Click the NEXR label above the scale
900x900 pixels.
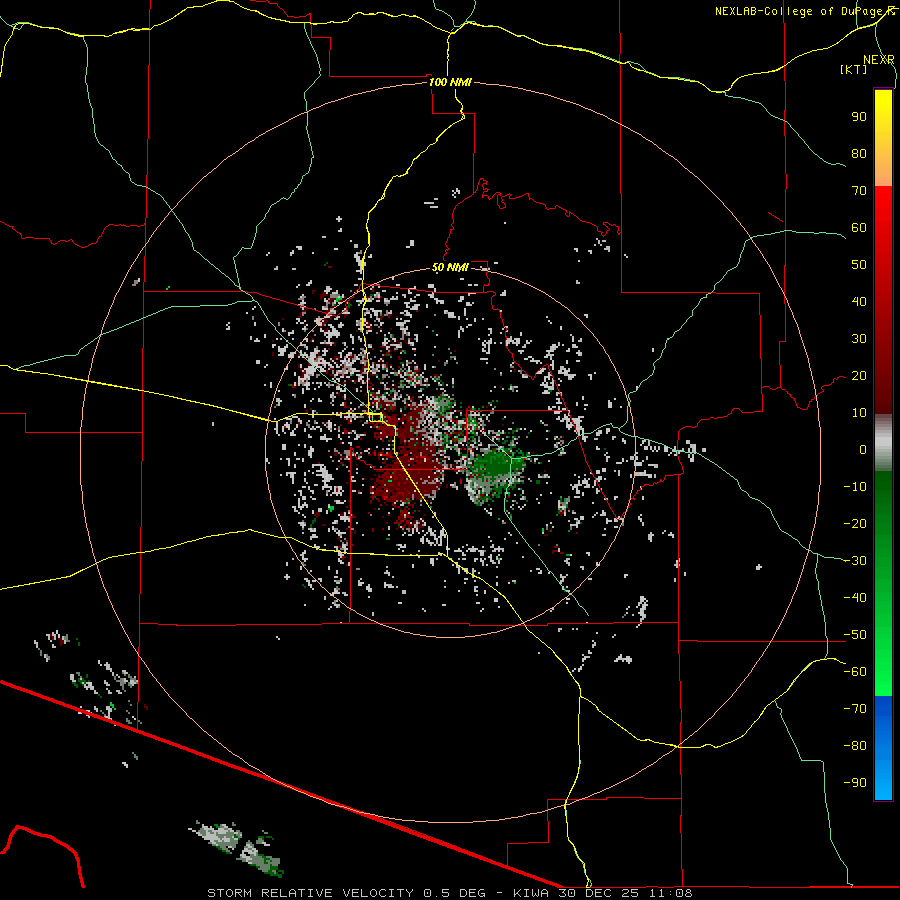click(879, 60)
